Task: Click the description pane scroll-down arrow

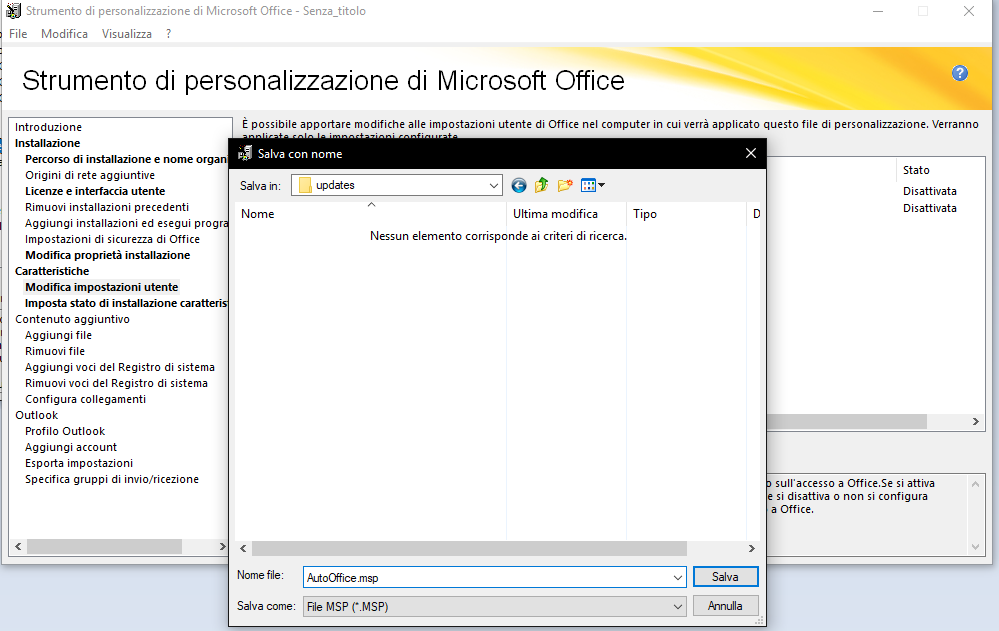Action: tap(975, 547)
